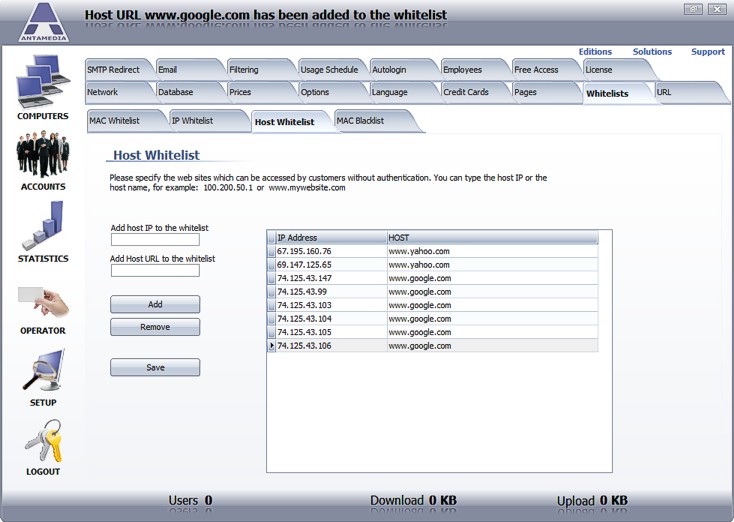Focus the Add Host URL field
The image size is (734, 522).
point(155,271)
